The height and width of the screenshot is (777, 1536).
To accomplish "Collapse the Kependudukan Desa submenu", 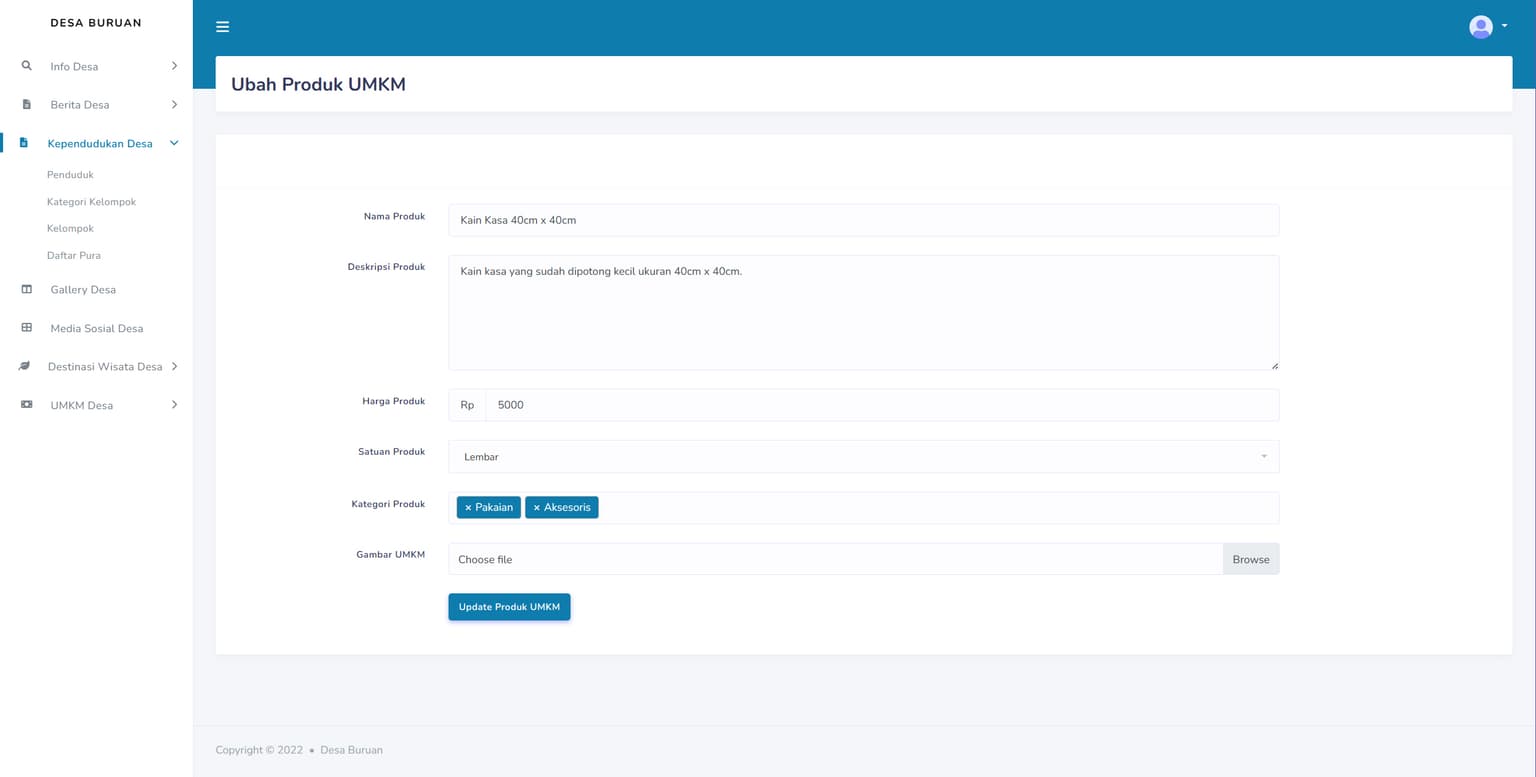I will [174, 143].
